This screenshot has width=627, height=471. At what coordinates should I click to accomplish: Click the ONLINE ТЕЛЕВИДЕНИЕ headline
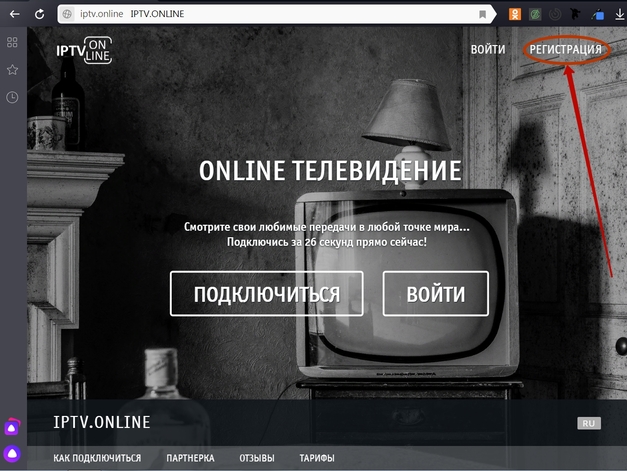330,171
